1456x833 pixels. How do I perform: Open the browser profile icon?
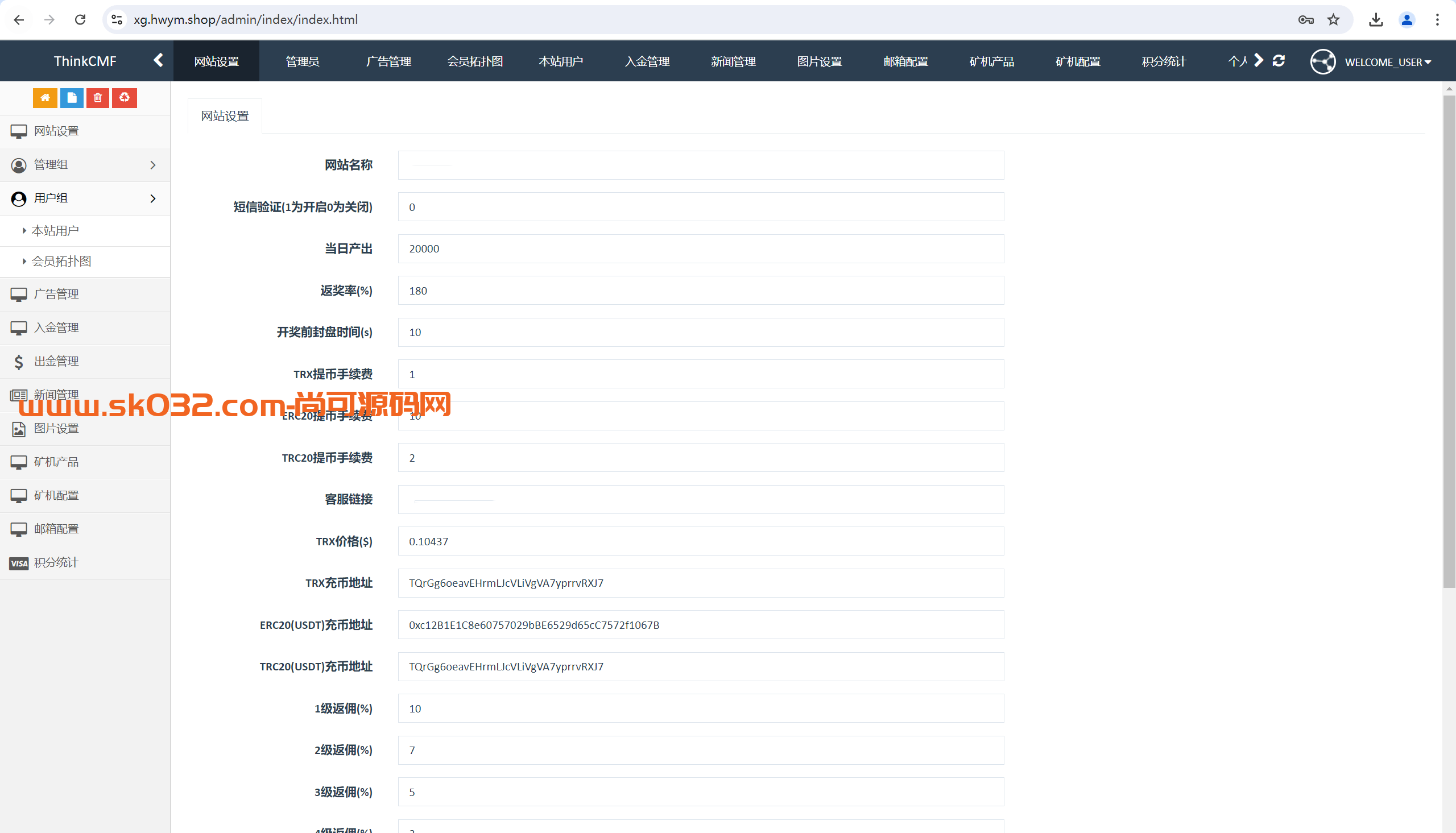(x=1407, y=20)
